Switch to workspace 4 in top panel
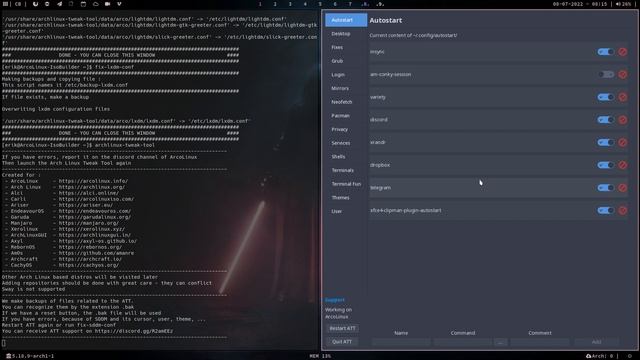The height and width of the screenshot is (360, 640). (305, 4)
